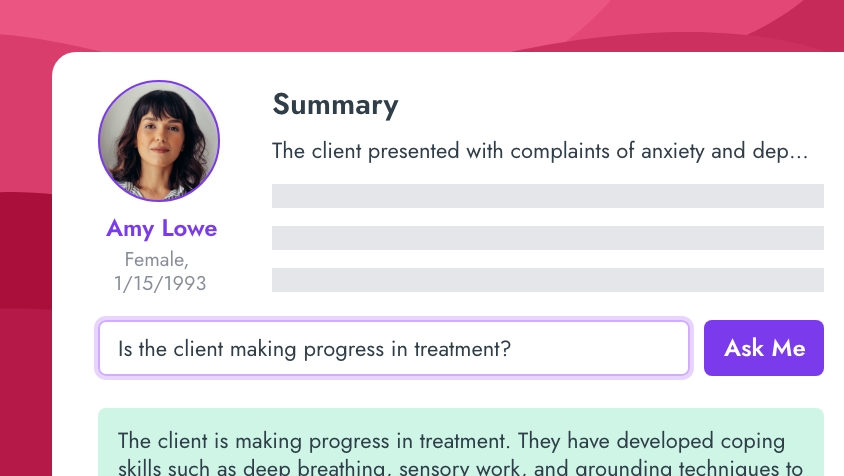Select the third gray placeholder bar
This screenshot has height=476, width=844.
pyautogui.click(x=547, y=280)
